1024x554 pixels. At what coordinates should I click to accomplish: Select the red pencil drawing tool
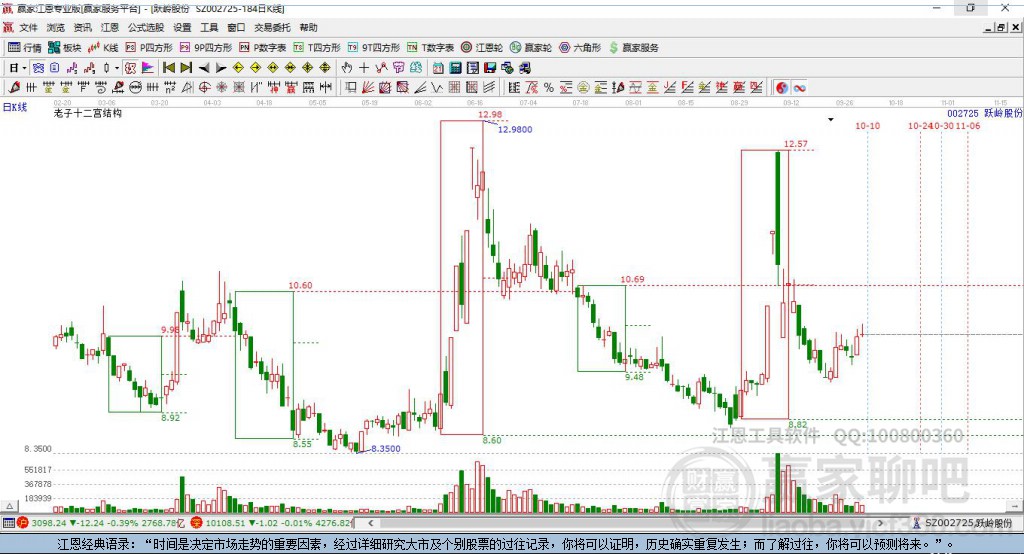[14, 88]
